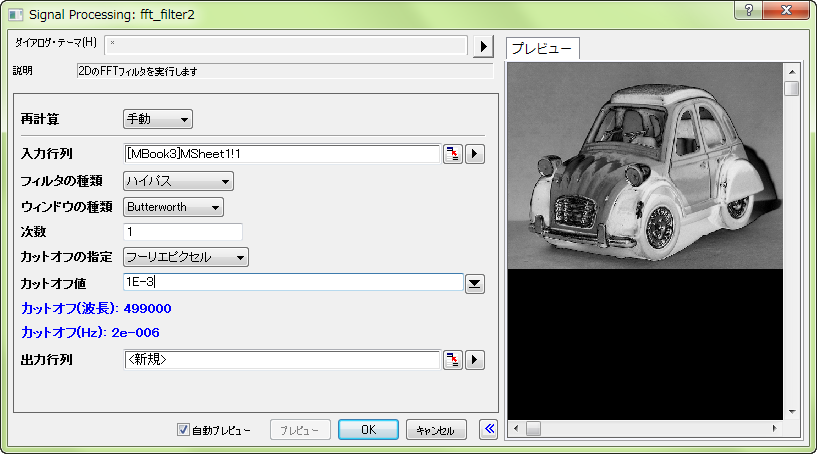Click the キャンセル button
Screen dimensions: 817x454
(x=436, y=430)
